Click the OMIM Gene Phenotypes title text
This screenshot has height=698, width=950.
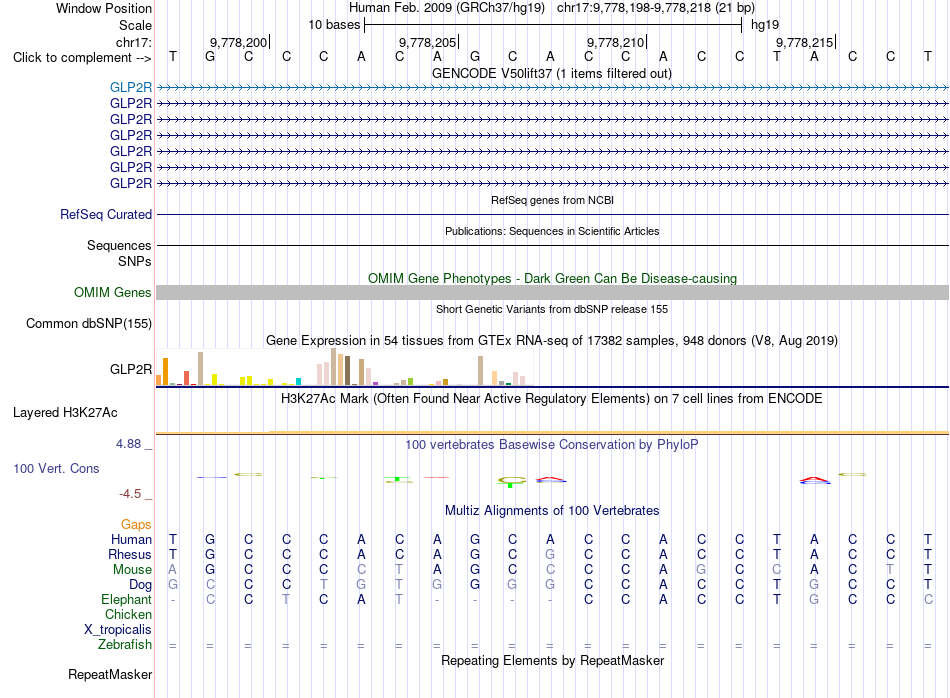[553, 279]
